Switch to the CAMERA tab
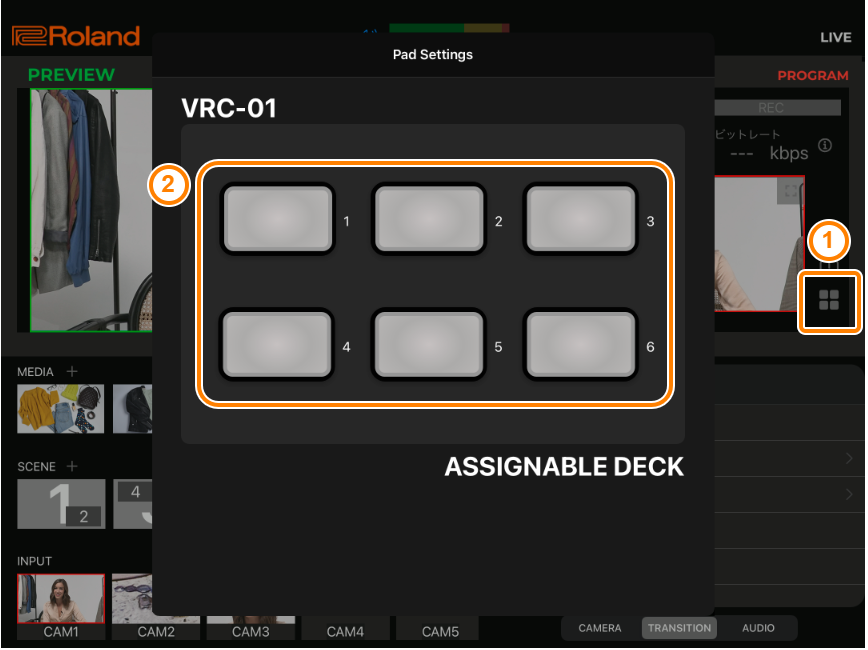Viewport: 868px width, 650px height. tap(600, 628)
